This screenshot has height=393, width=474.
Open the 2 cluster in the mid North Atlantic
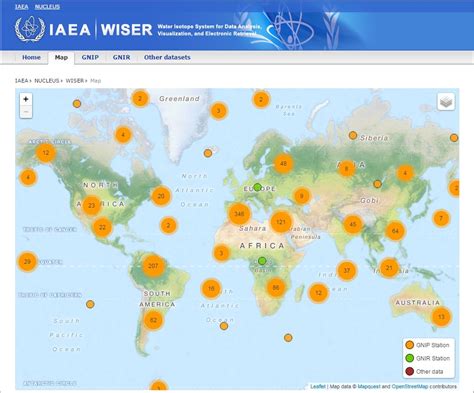point(168,226)
